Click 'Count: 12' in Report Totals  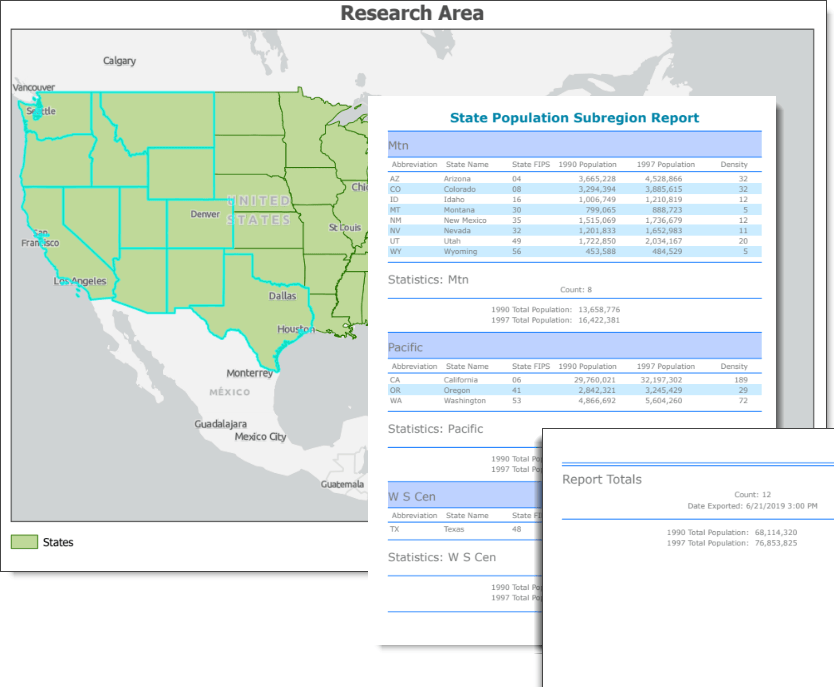752,495
